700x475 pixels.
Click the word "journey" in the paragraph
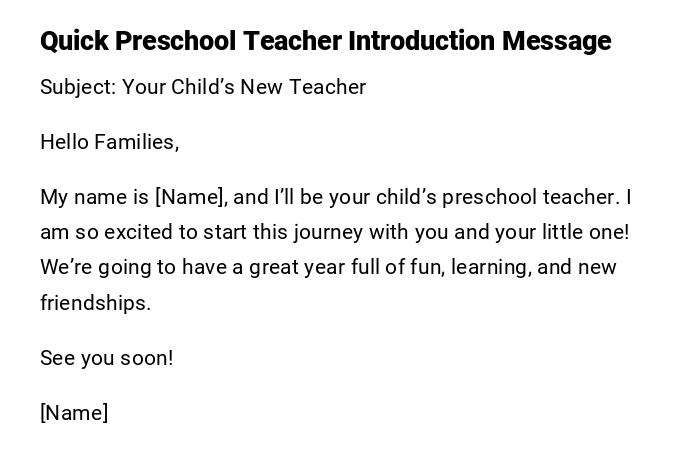tap(328, 232)
